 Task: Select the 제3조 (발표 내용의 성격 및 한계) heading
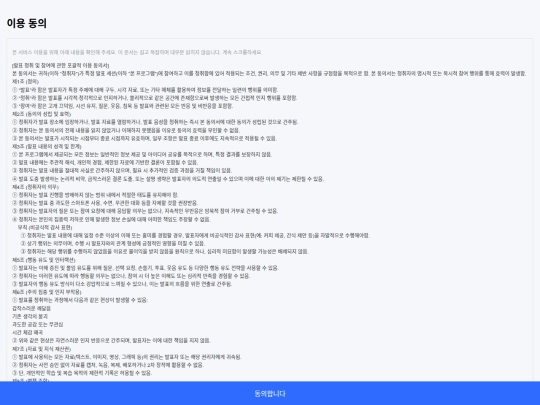tap(46, 146)
